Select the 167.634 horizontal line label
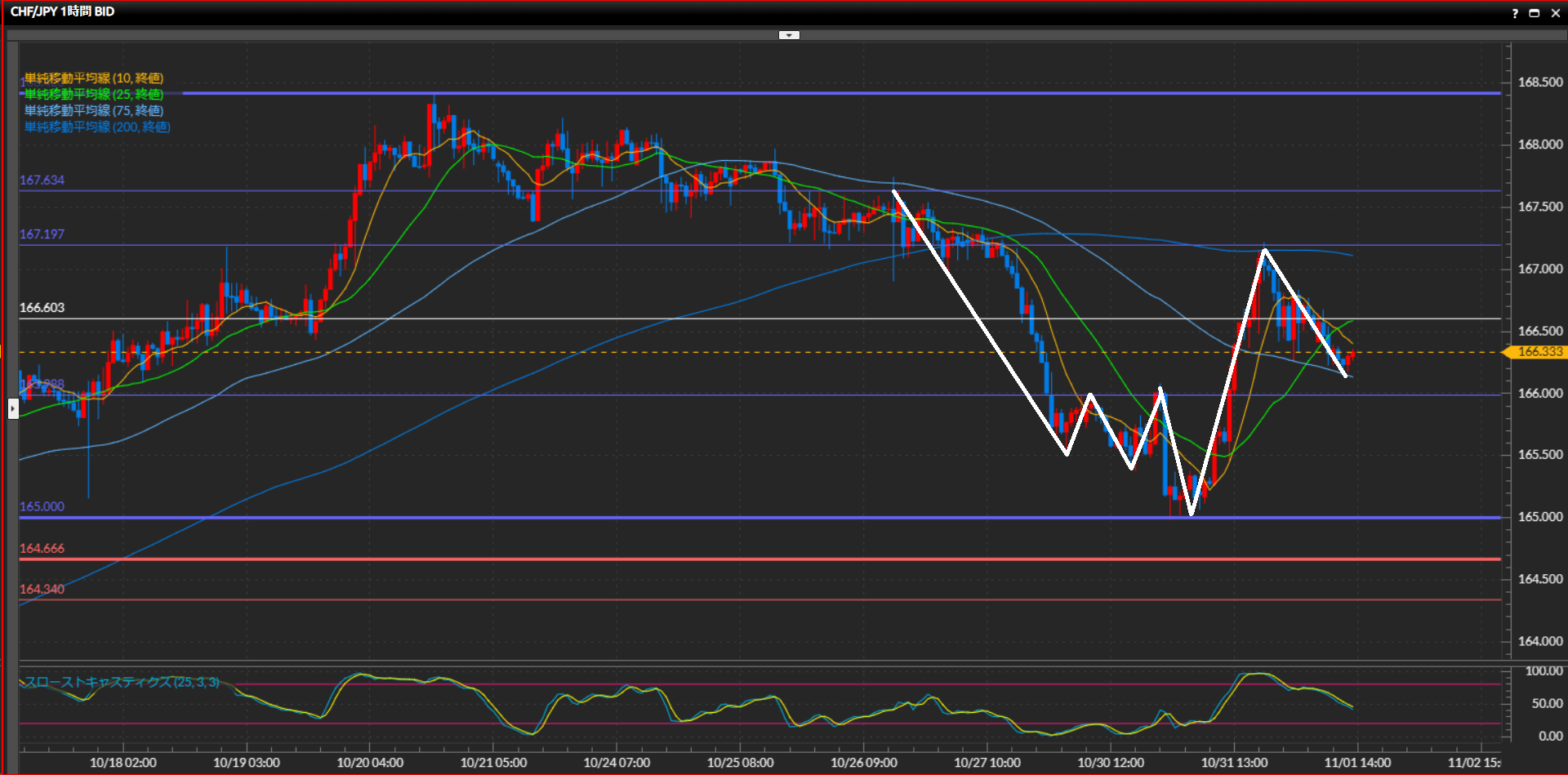 pos(42,180)
